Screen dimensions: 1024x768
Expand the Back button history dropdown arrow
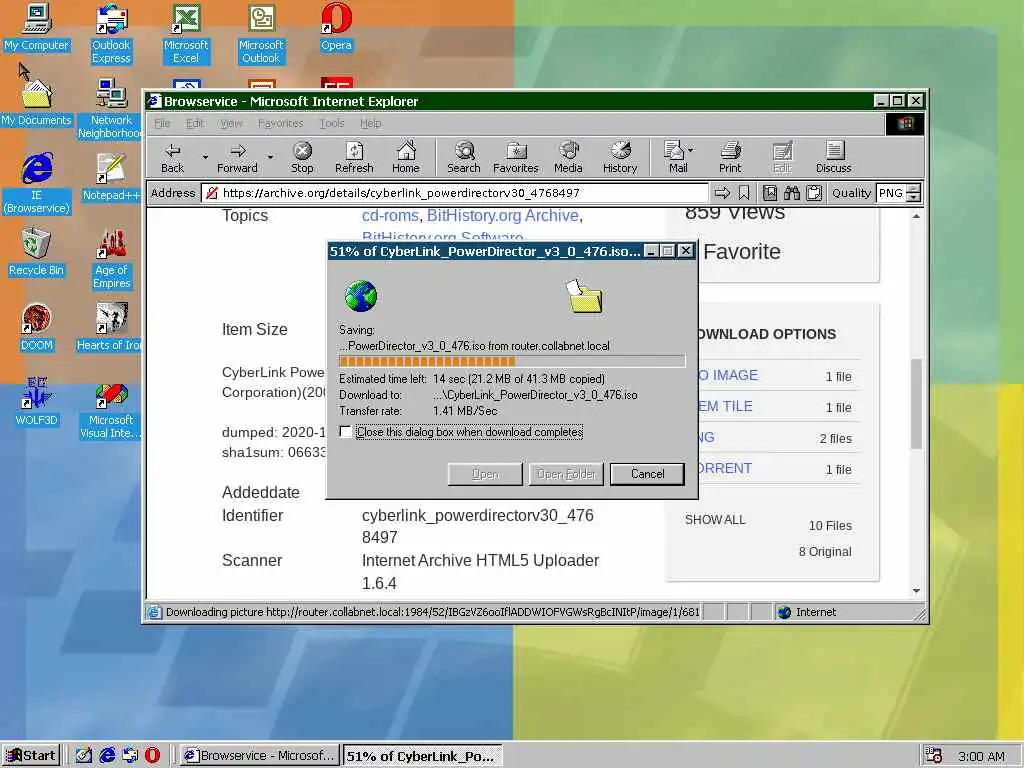tap(205, 157)
